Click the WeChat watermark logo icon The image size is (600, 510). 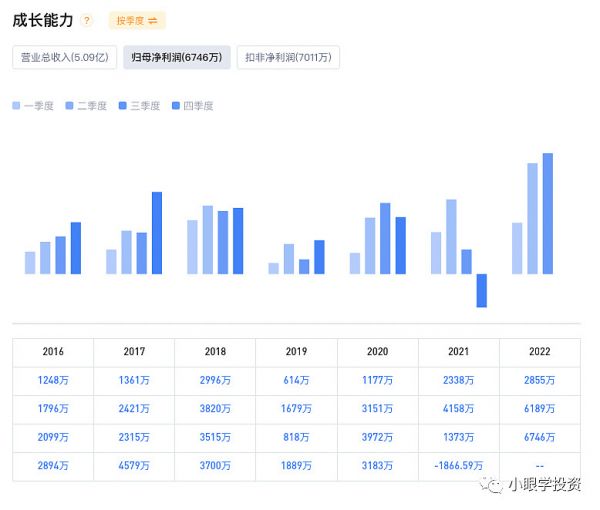pyautogui.click(x=492, y=484)
